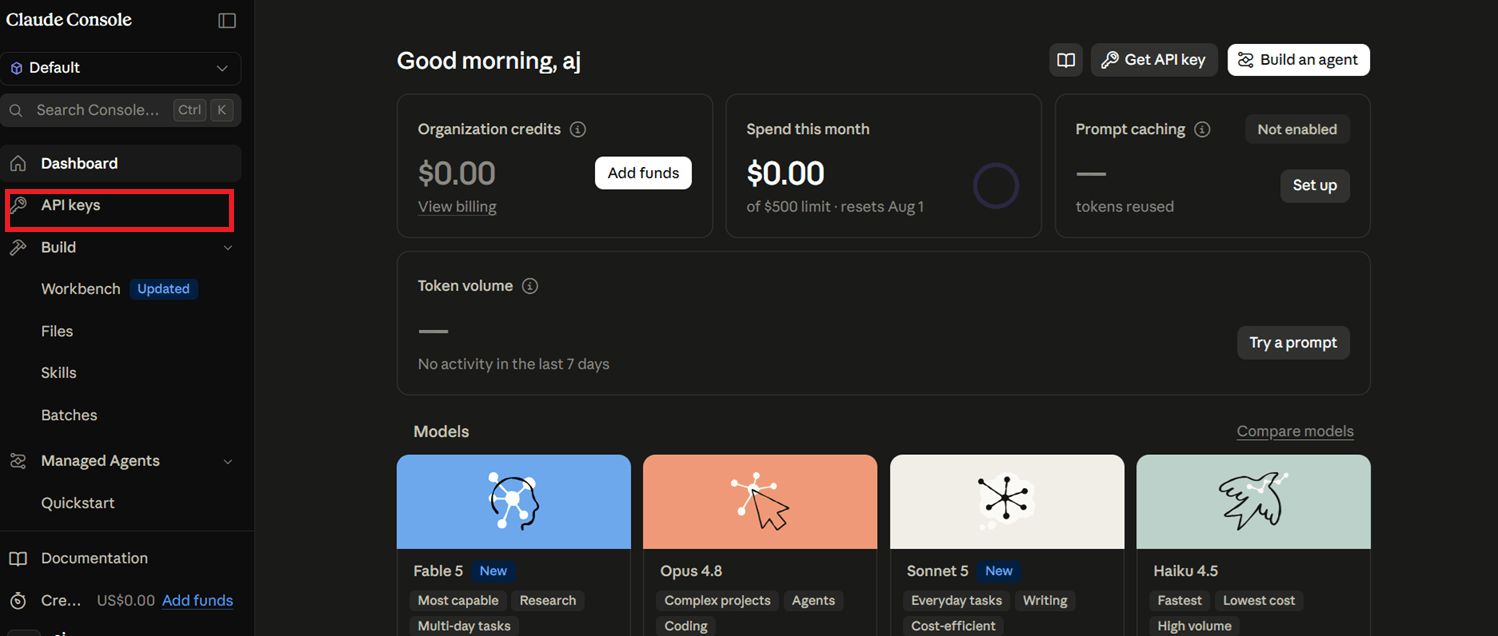Click the Try a prompt button
1498x636 pixels.
point(1293,343)
